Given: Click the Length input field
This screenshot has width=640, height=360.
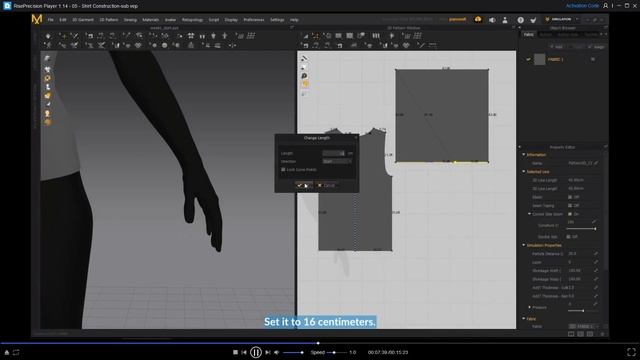Looking at the screenshot, I should pos(334,153).
